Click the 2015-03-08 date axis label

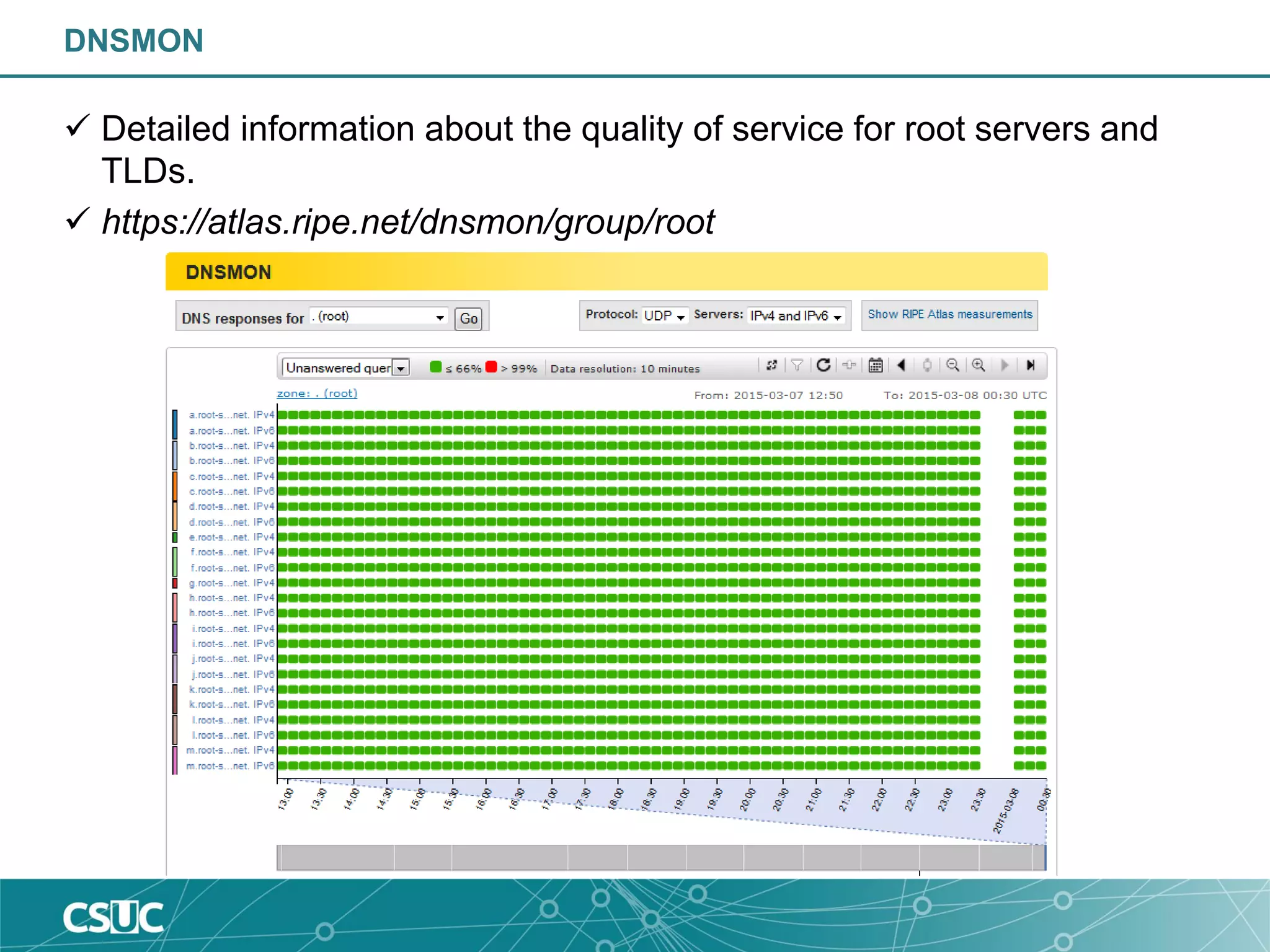(1006, 811)
